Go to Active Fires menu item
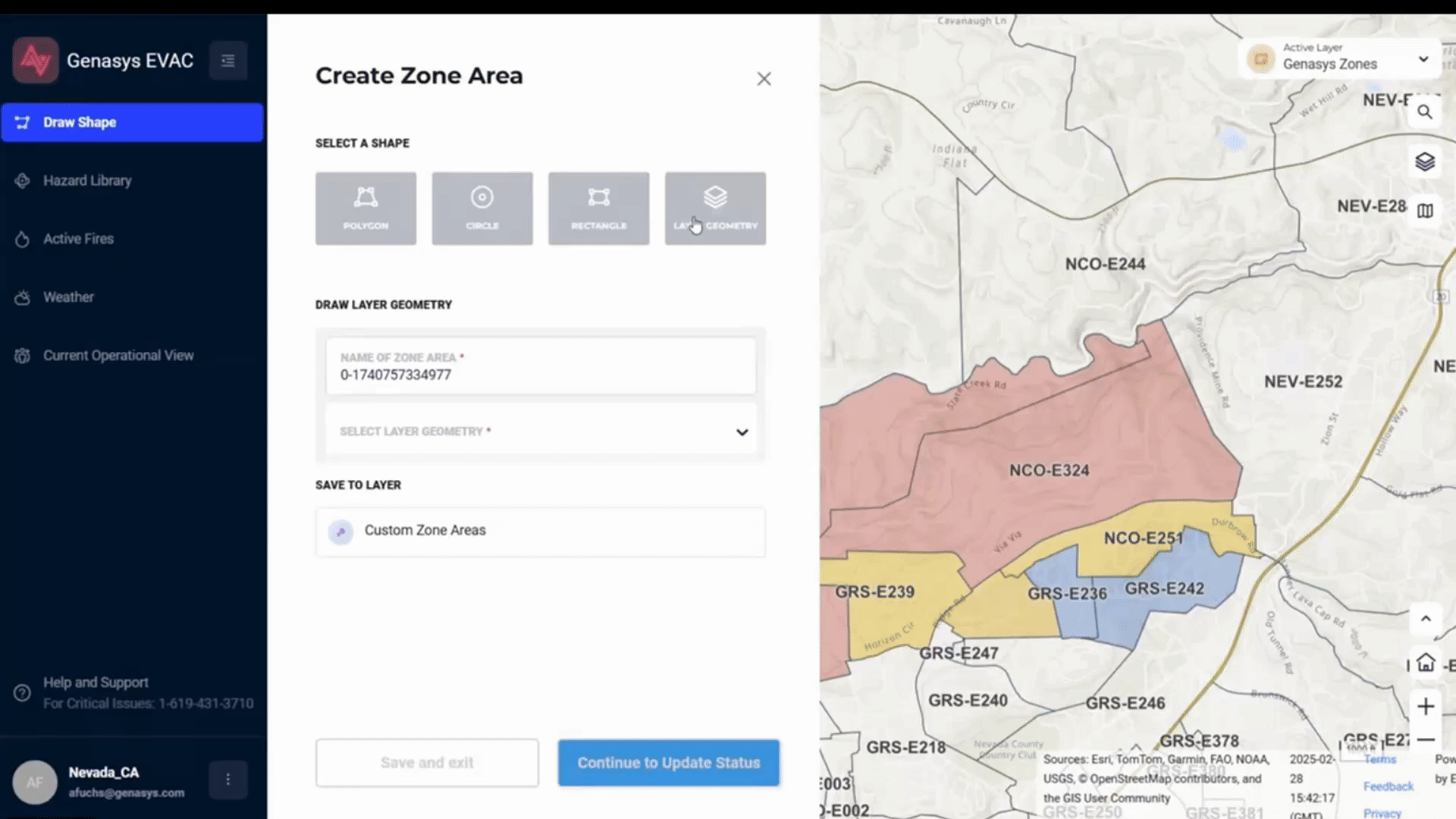The height and width of the screenshot is (819, 1456). (x=78, y=239)
